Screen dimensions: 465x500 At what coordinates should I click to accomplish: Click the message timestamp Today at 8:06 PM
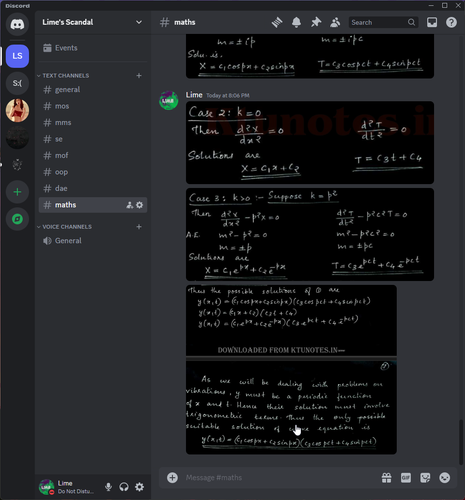pos(228,96)
